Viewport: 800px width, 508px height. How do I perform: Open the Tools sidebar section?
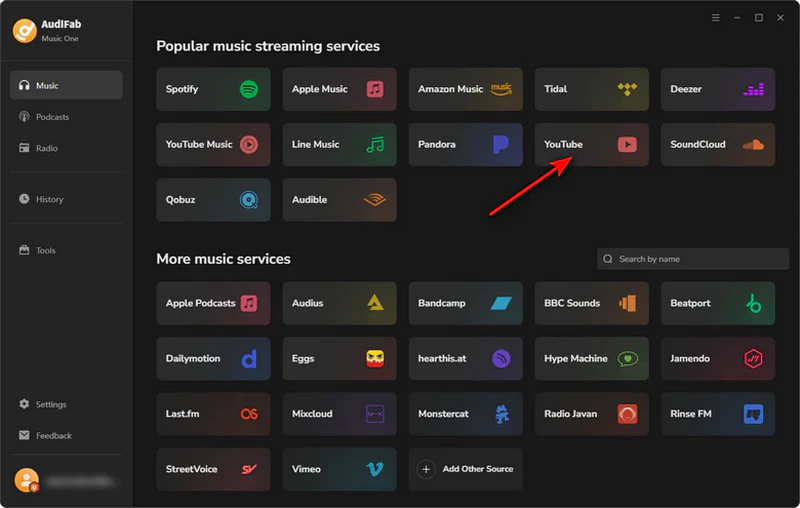[x=66, y=250]
